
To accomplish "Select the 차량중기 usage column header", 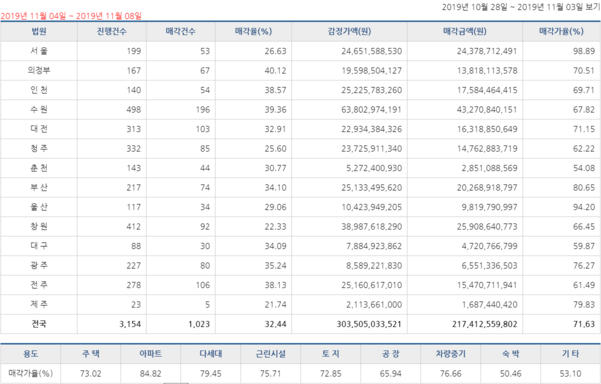I will click(450, 354).
